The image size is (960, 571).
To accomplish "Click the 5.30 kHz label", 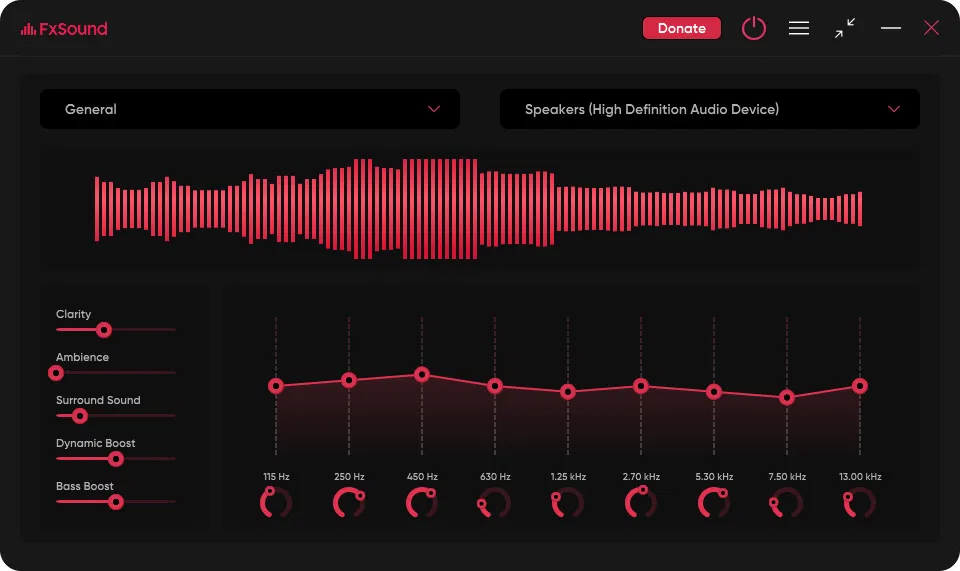I will click(714, 477).
